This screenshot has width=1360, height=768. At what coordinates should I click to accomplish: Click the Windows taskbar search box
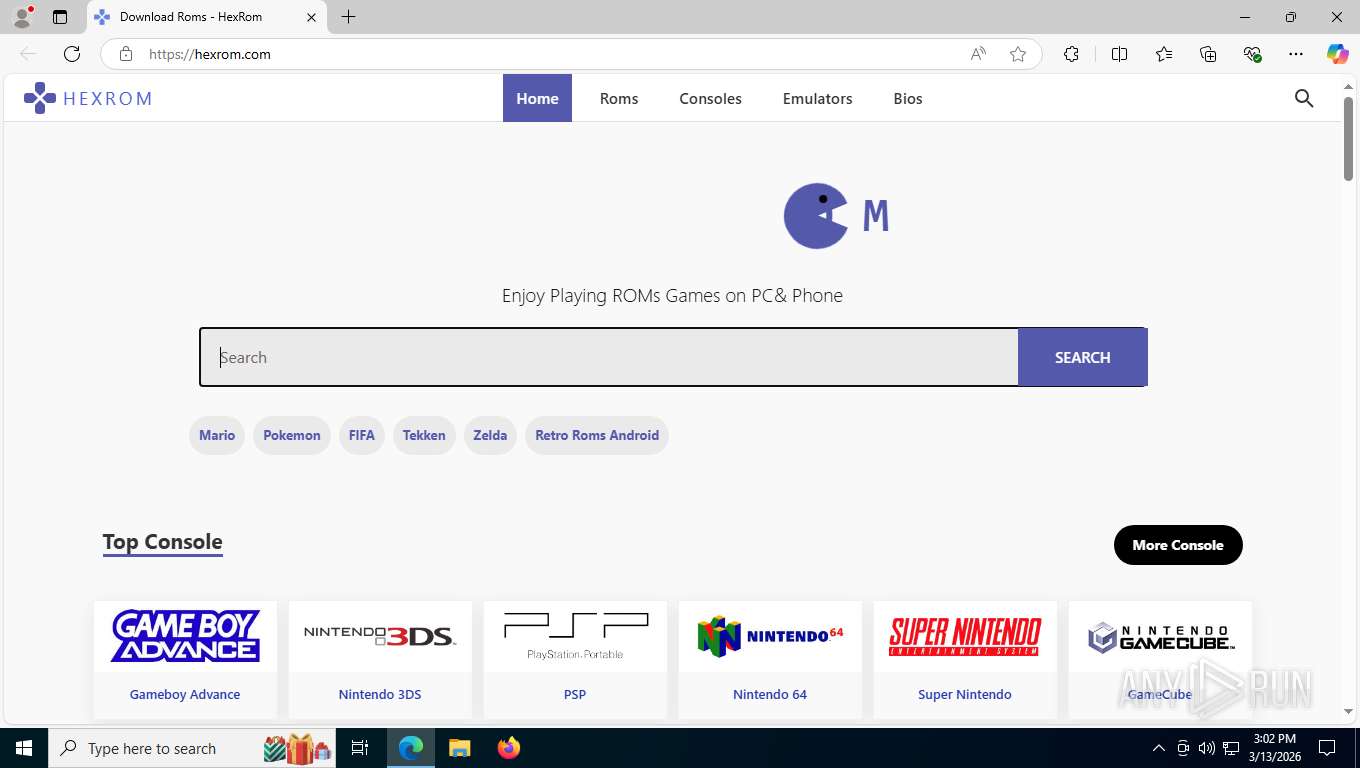(x=193, y=748)
